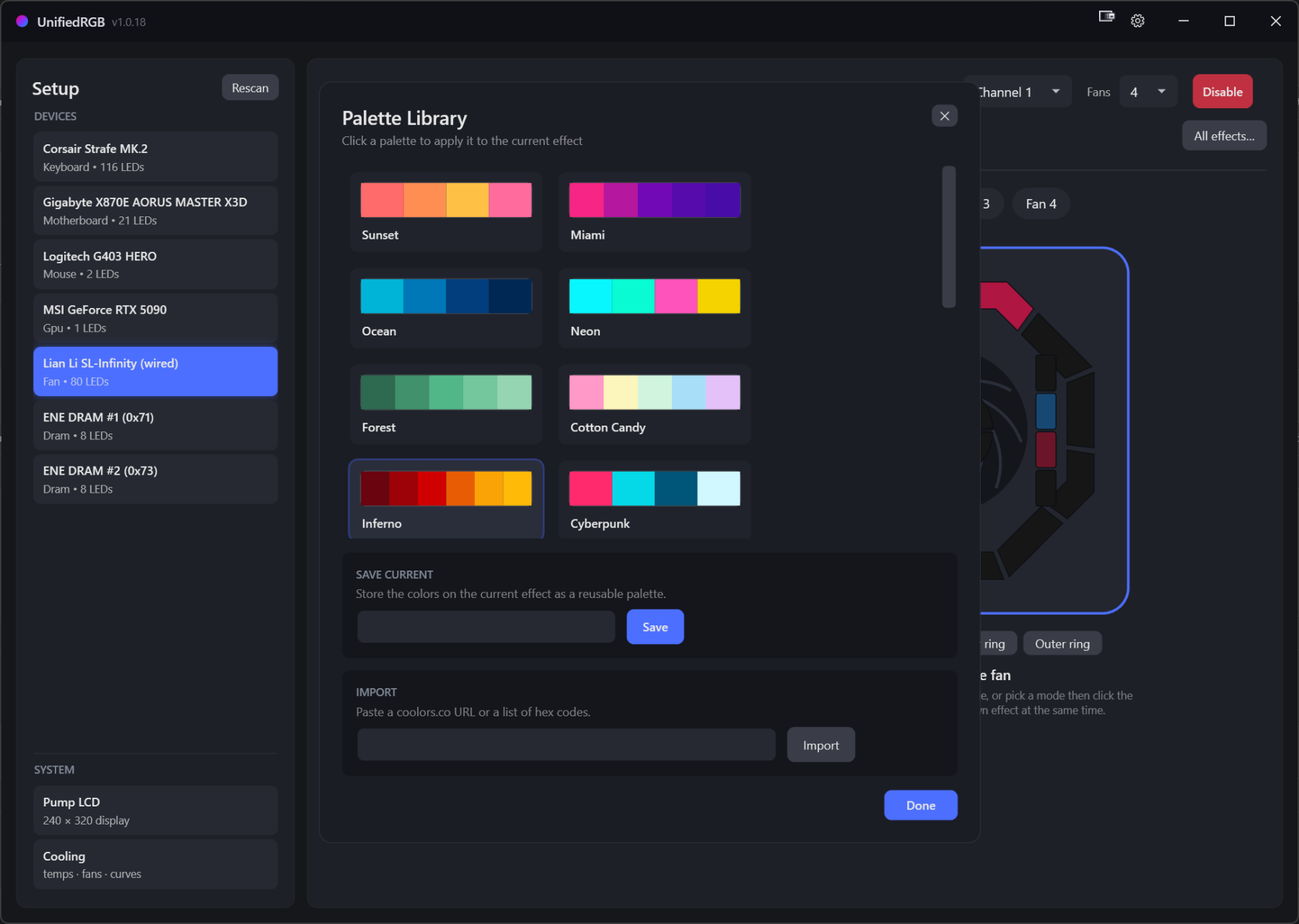Rescan for devices
The image size is (1299, 924).
click(x=250, y=88)
